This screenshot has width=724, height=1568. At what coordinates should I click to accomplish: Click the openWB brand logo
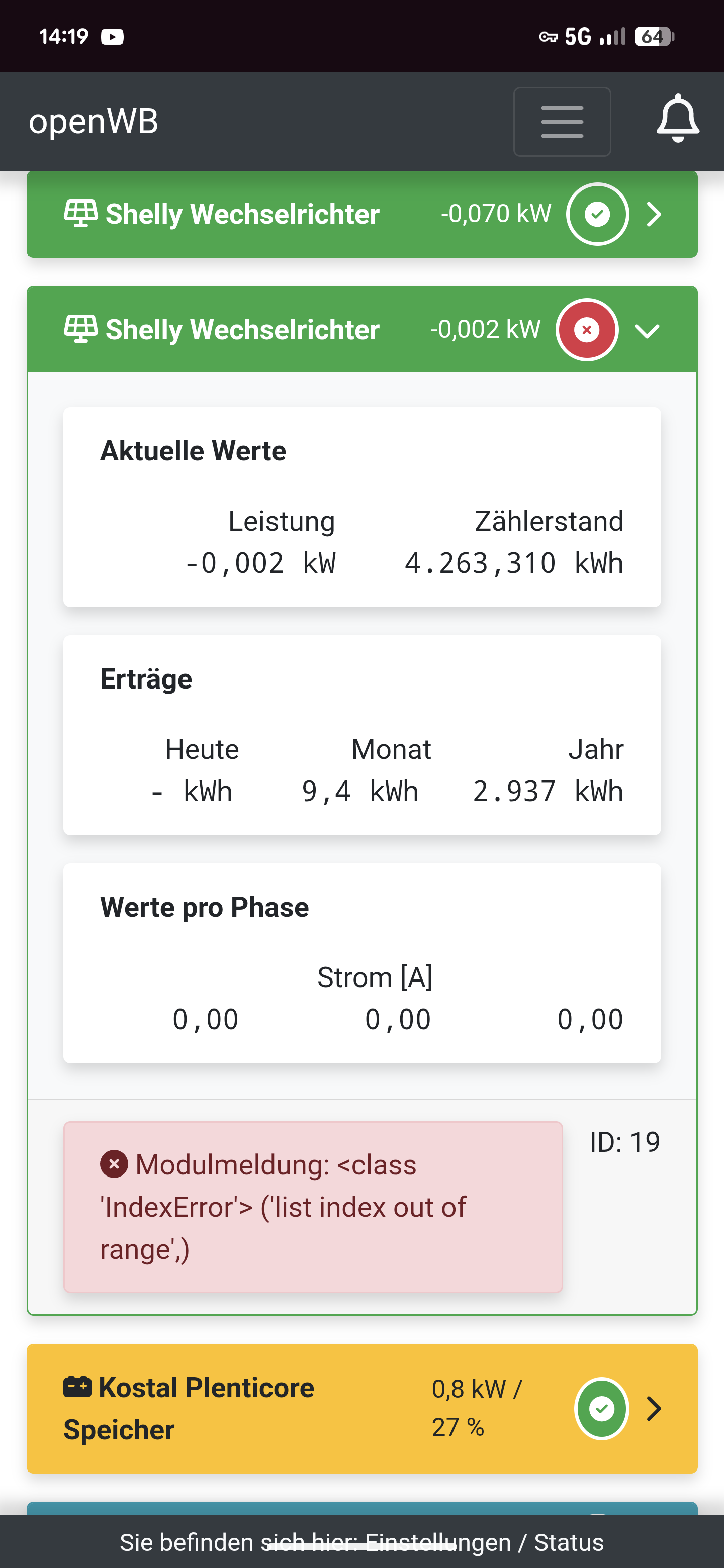94,121
